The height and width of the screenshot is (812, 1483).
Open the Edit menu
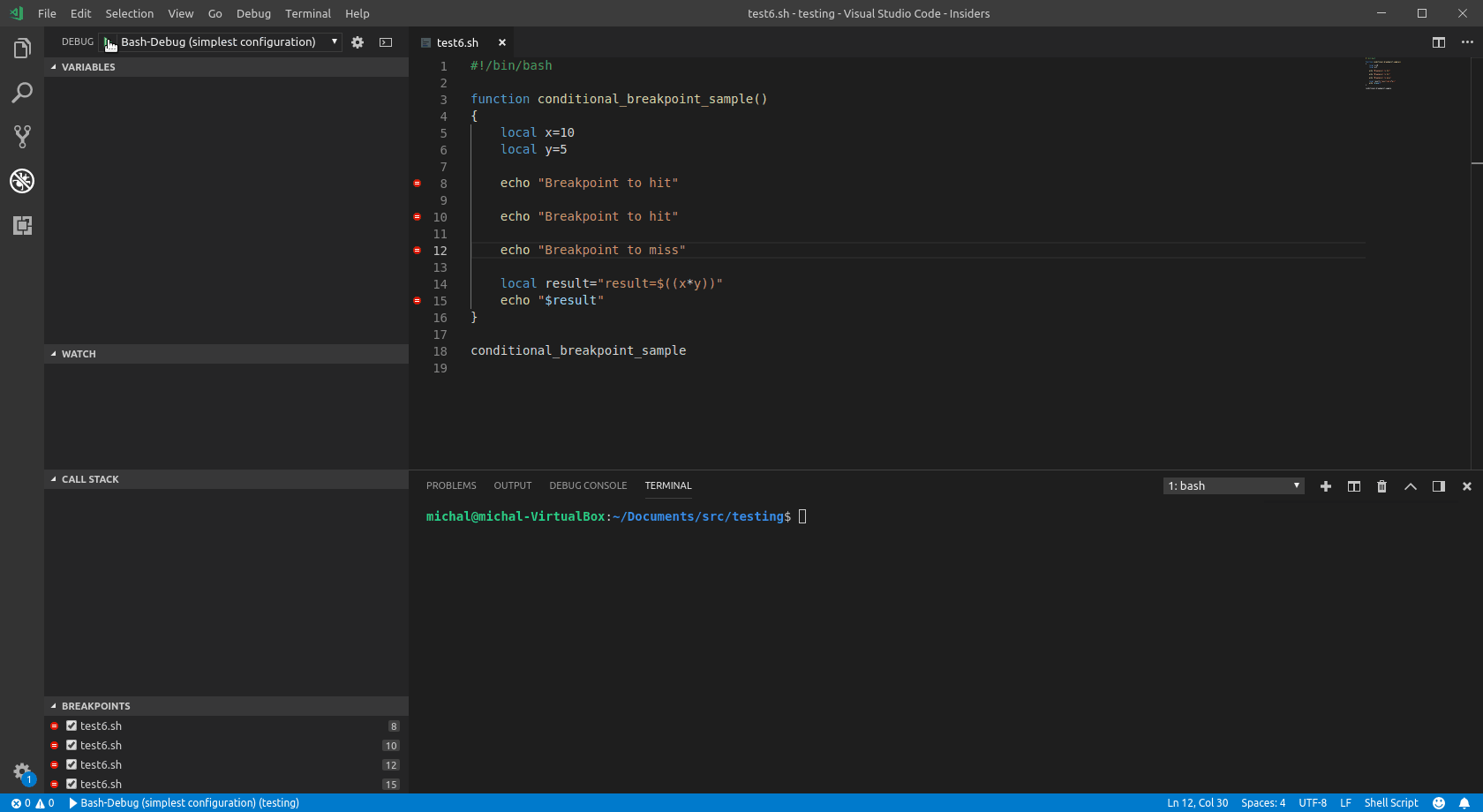coord(80,13)
